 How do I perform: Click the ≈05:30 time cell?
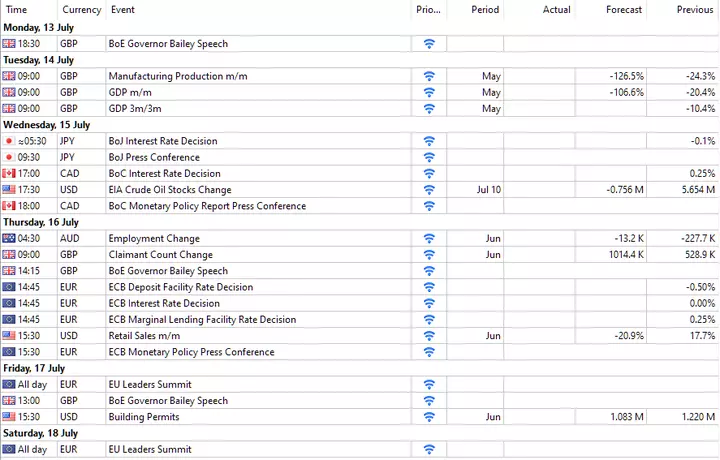pos(33,141)
